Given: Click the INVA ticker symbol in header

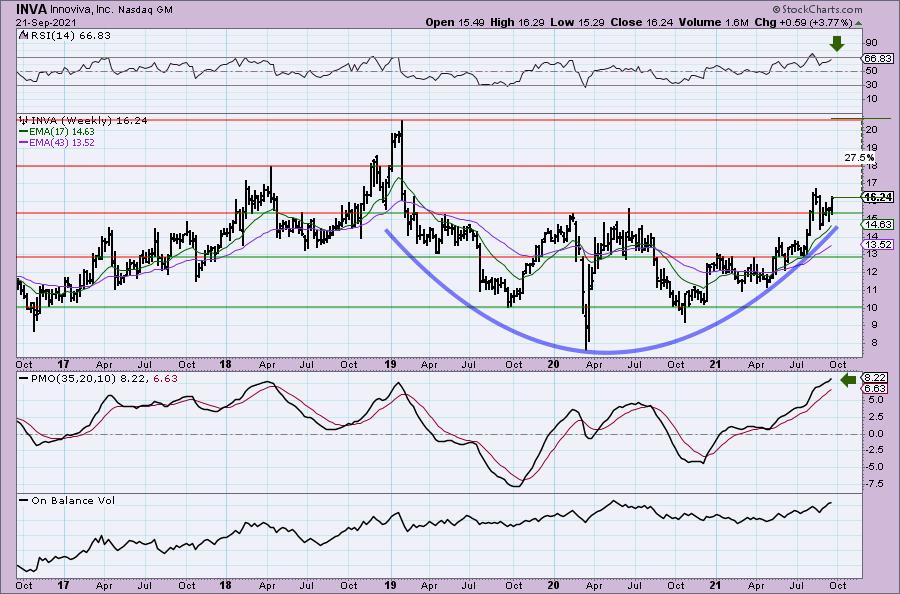Looking at the screenshot, I should [x=31, y=10].
